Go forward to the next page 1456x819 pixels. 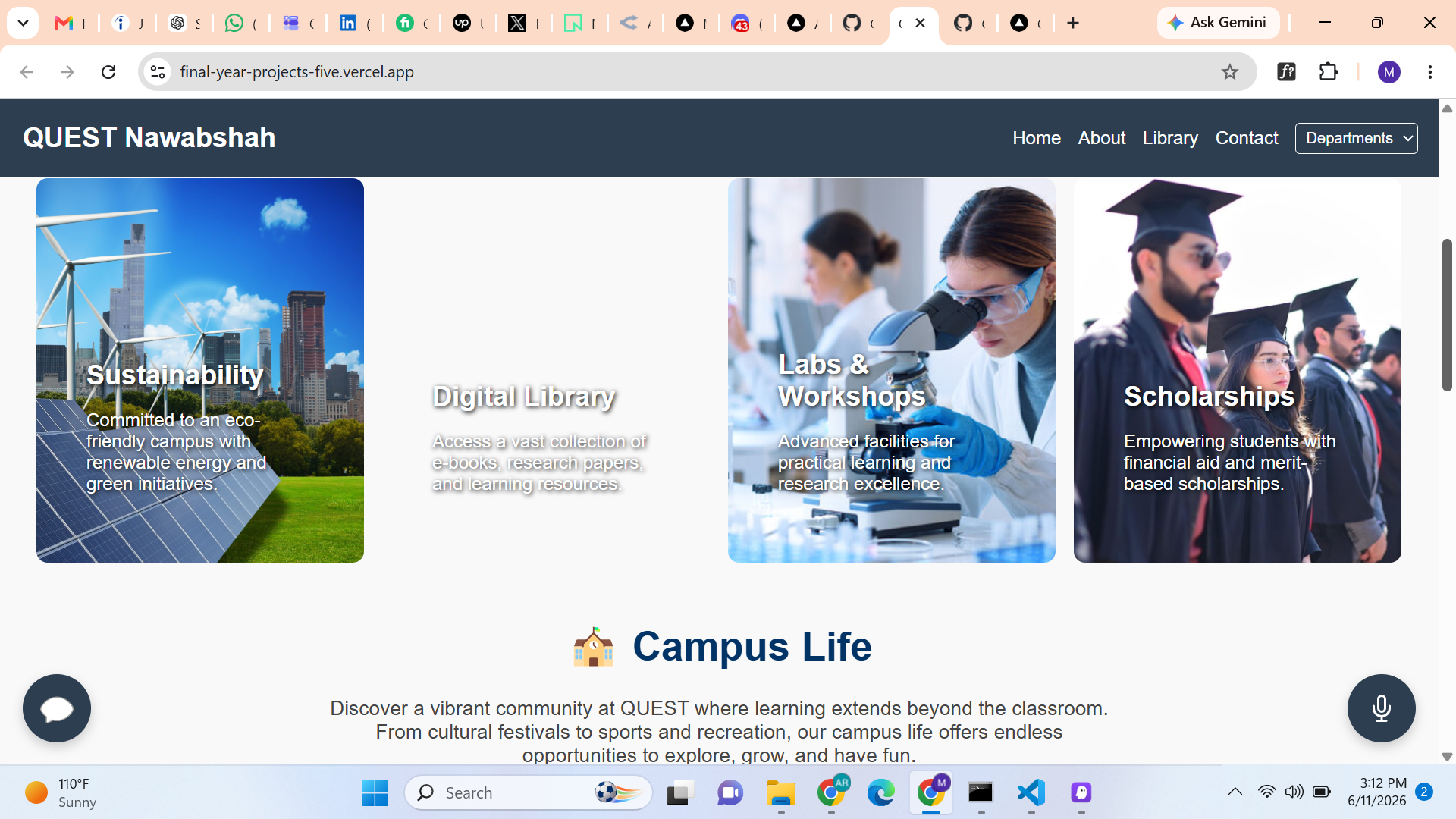67,72
